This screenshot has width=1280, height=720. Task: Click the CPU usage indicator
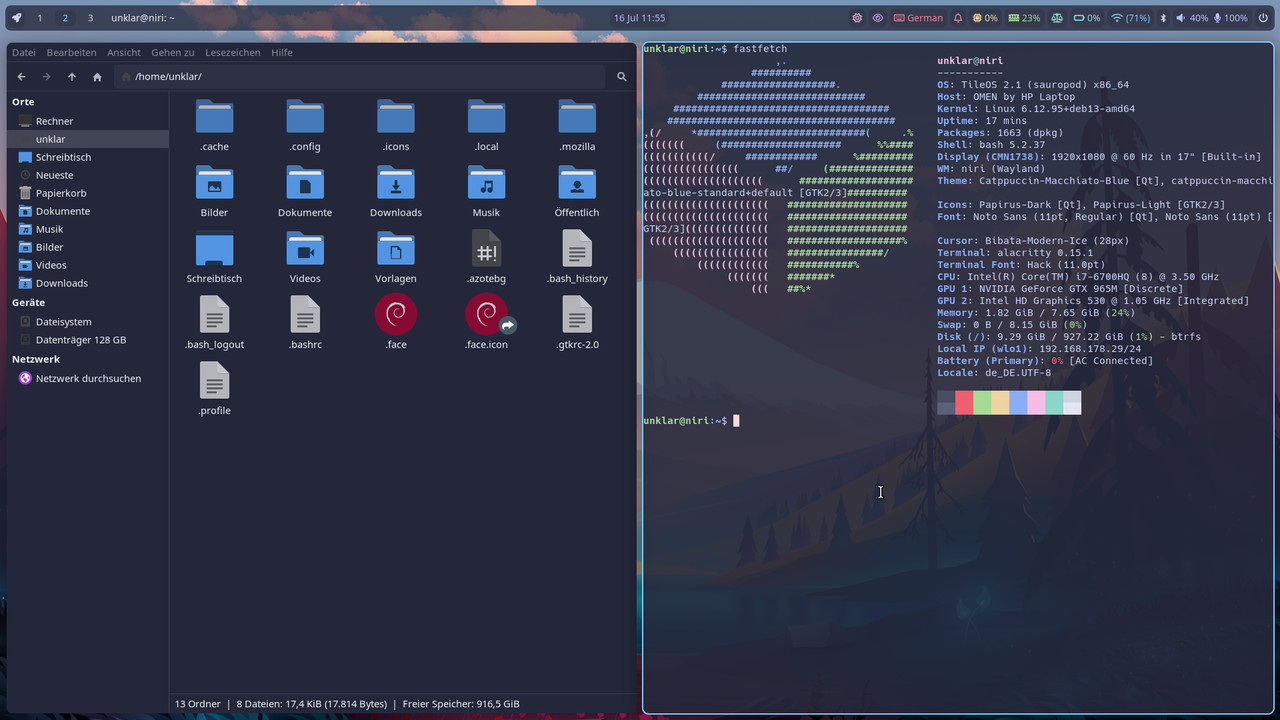click(x=985, y=18)
